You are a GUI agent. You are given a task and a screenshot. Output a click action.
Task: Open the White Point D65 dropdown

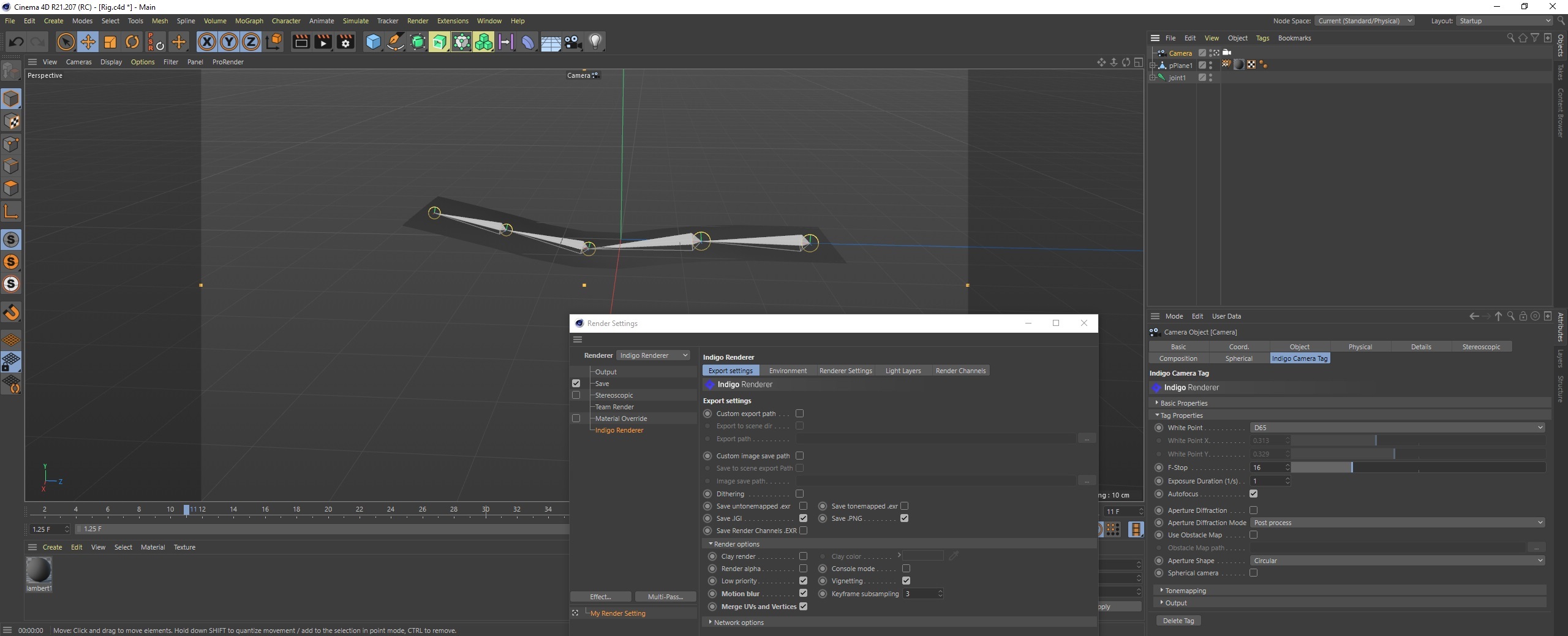pyautogui.click(x=1396, y=428)
